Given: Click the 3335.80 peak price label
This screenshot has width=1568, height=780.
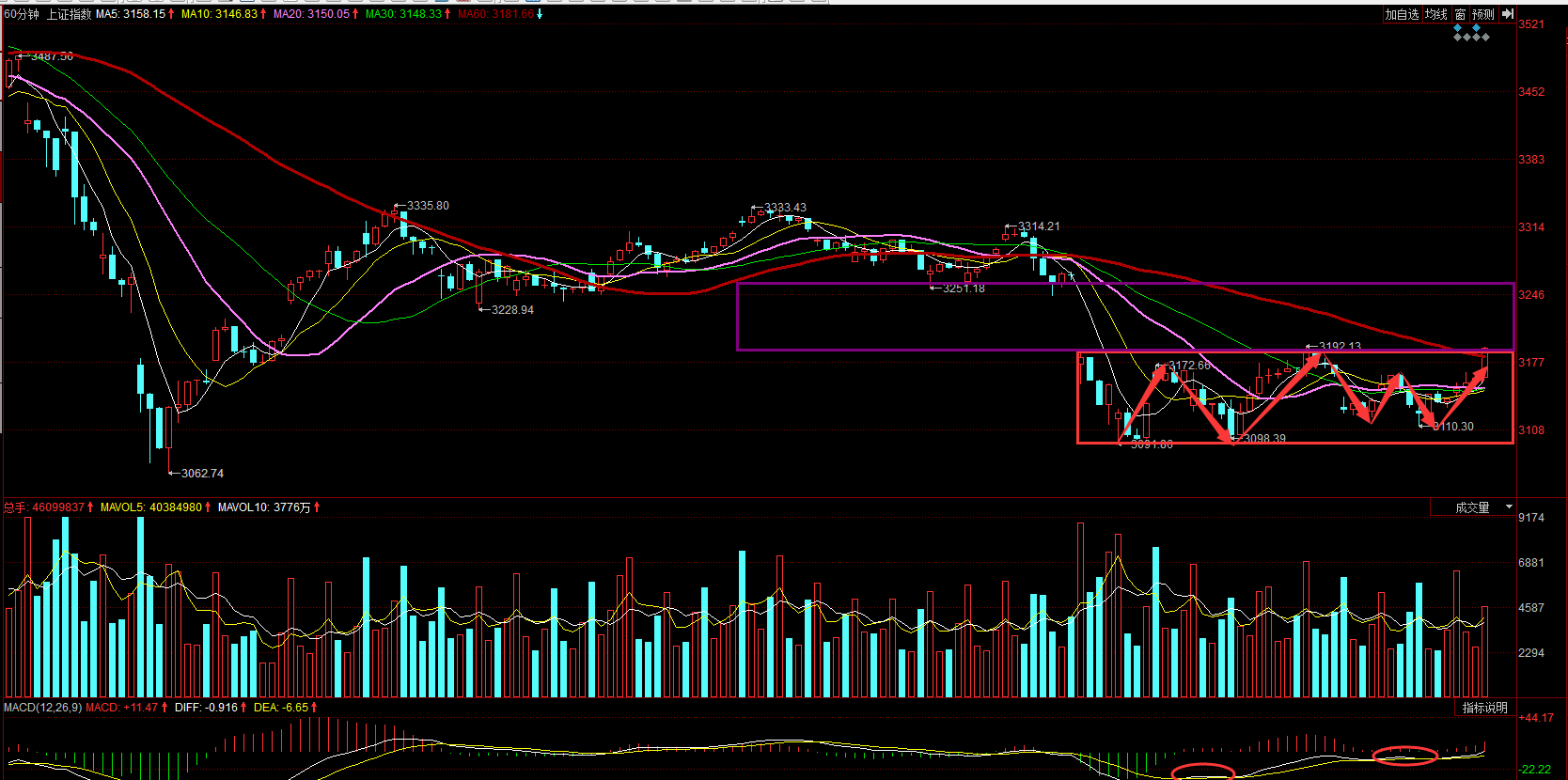Looking at the screenshot, I should pos(428,206).
